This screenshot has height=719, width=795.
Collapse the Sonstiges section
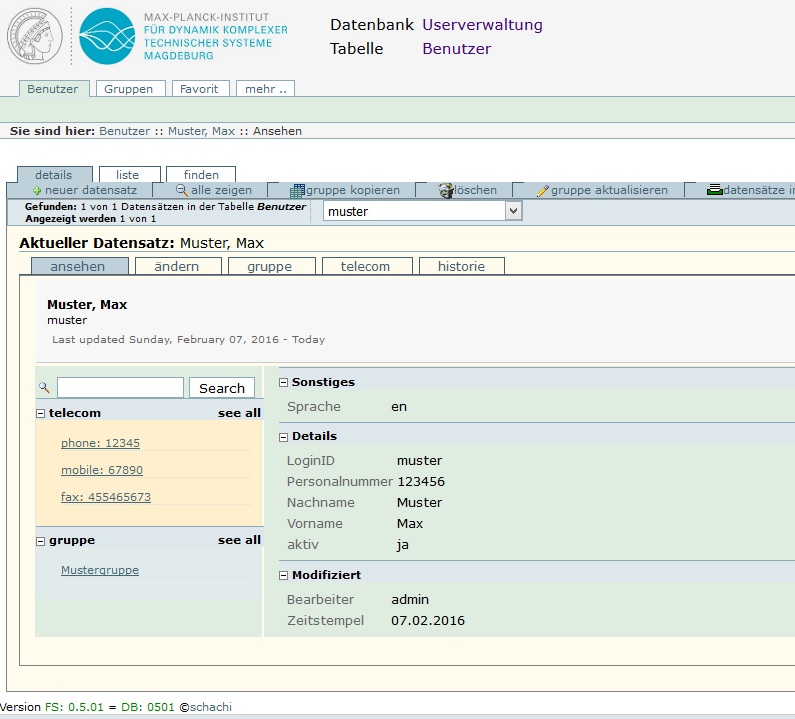tap(283, 382)
